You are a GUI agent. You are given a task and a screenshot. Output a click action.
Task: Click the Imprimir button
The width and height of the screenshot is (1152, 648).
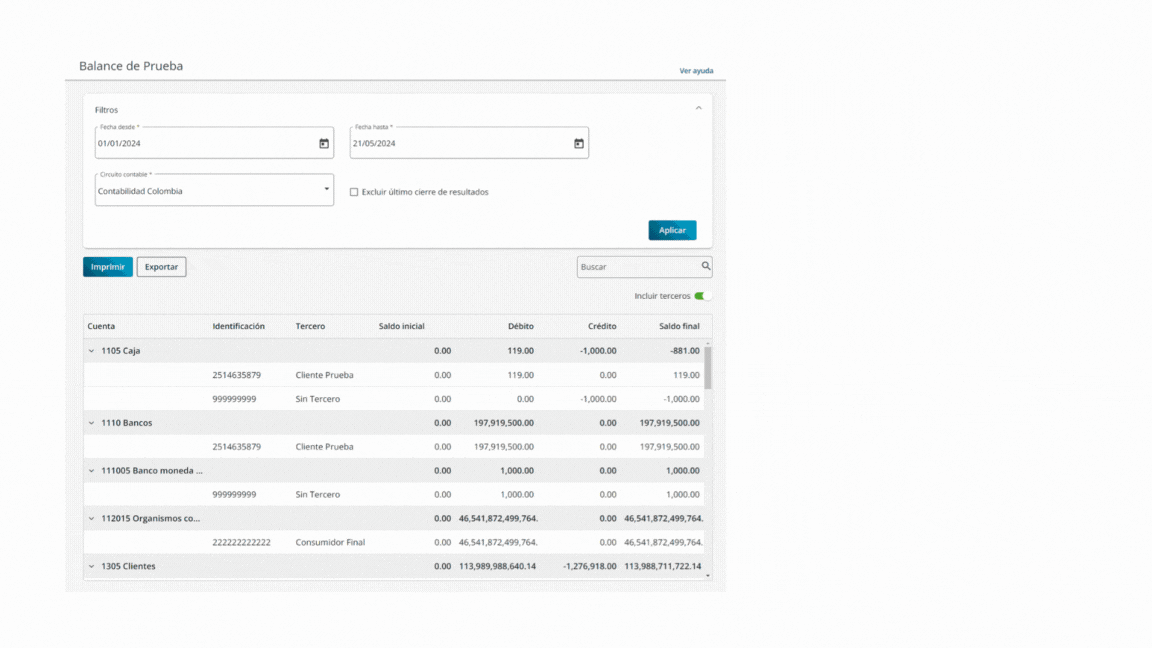tap(108, 267)
